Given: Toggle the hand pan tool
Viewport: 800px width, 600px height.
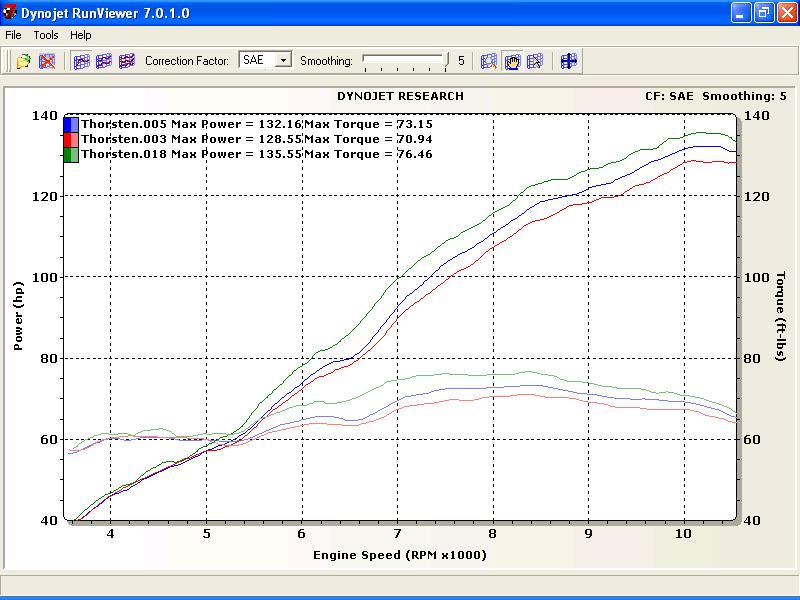Looking at the screenshot, I should pyautogui.click(x=512, y=61).
